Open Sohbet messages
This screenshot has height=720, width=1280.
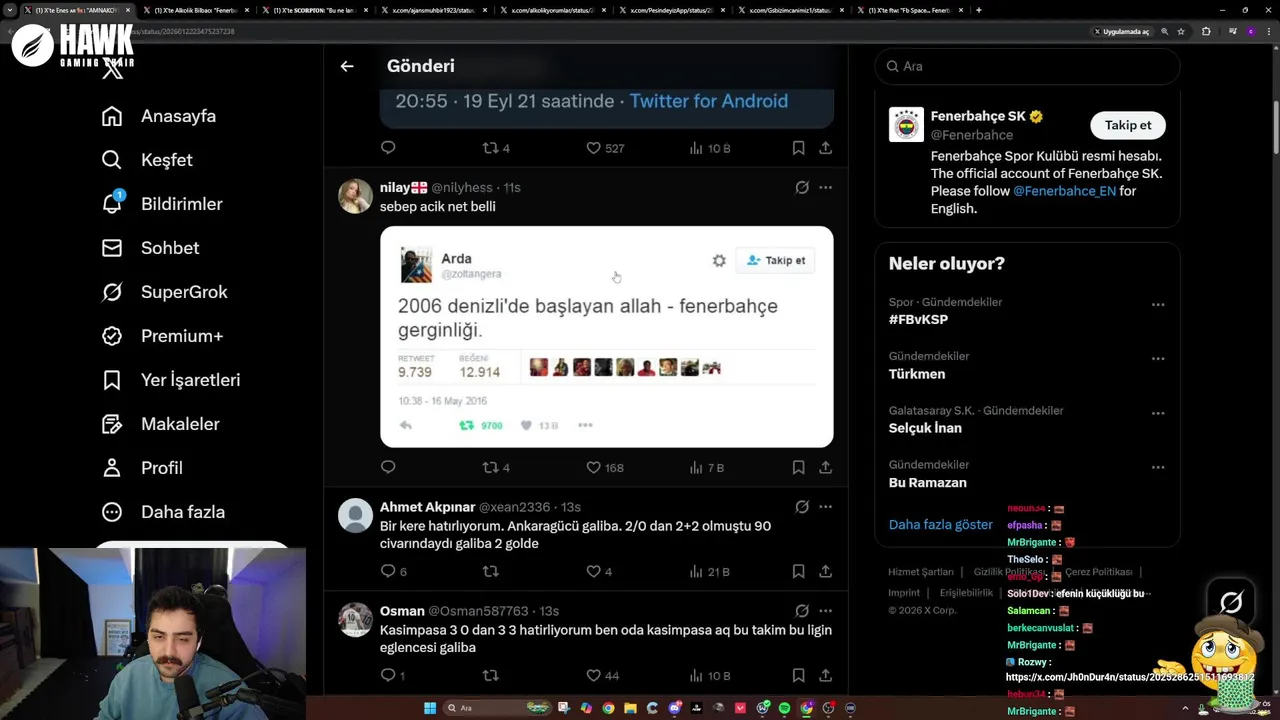click(151, 248)
